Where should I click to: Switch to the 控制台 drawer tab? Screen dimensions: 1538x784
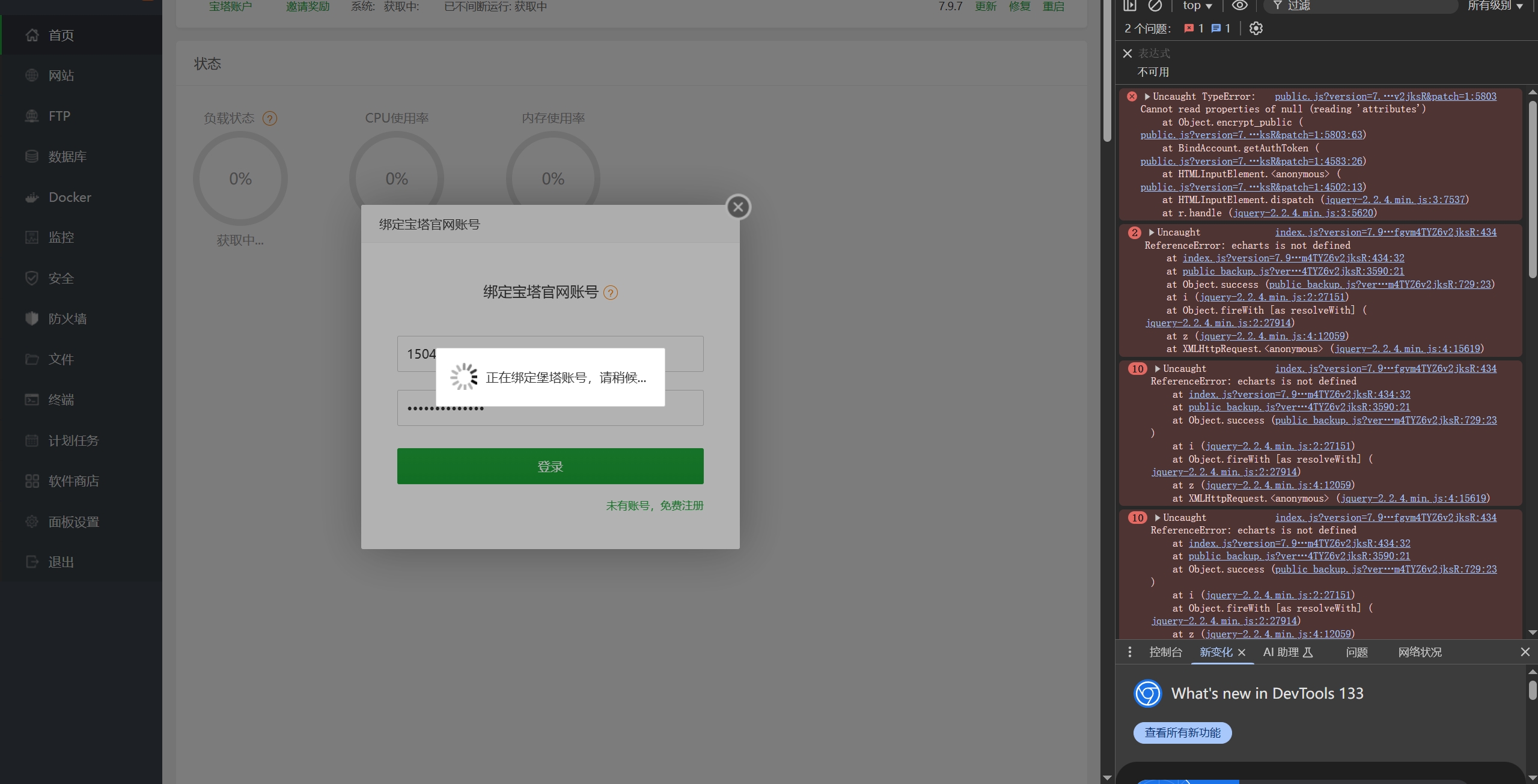1165,652
